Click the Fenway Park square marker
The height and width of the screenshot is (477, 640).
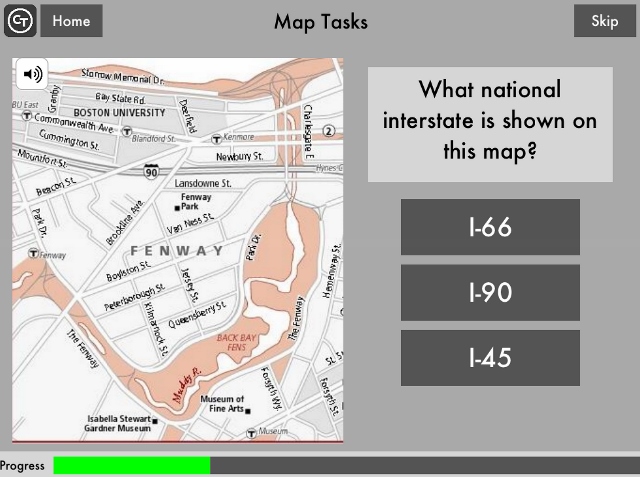click(x=176, y=208)
